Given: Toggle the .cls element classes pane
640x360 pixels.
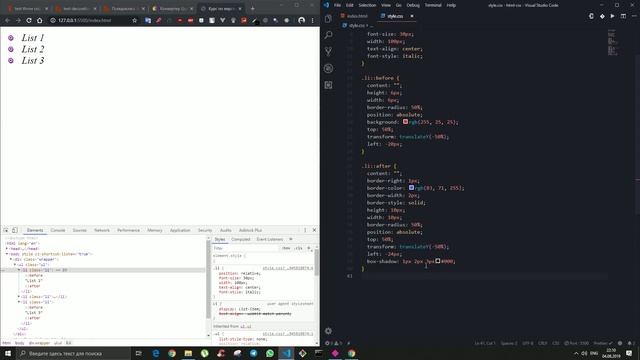Looking at the screenshot, I should pos(299,248).
